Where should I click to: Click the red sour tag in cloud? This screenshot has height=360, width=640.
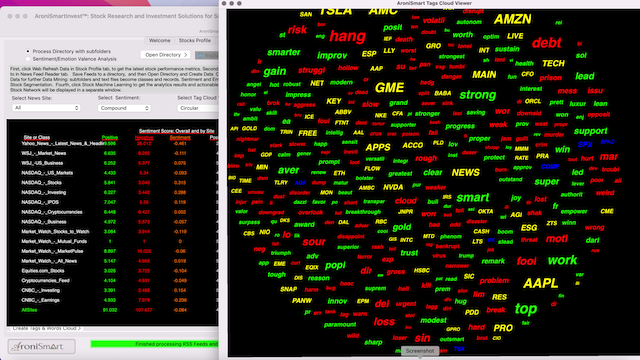pyautogui.click(x=313, y=242)
